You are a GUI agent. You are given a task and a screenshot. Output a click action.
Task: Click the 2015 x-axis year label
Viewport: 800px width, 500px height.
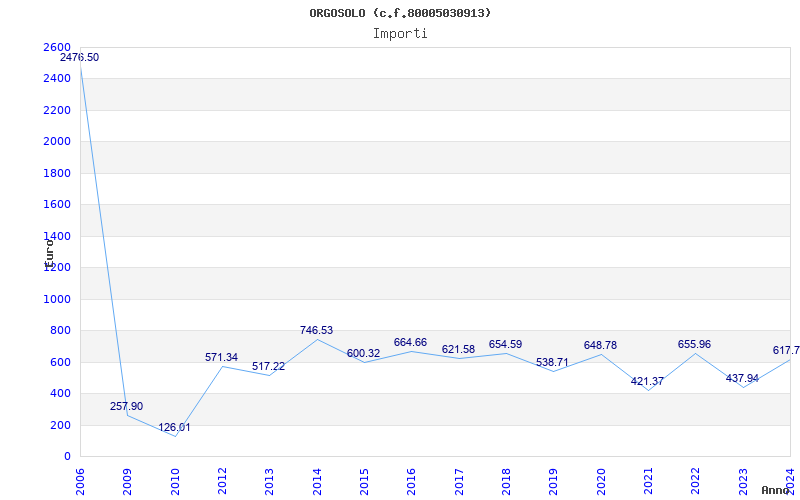[364, 482]
